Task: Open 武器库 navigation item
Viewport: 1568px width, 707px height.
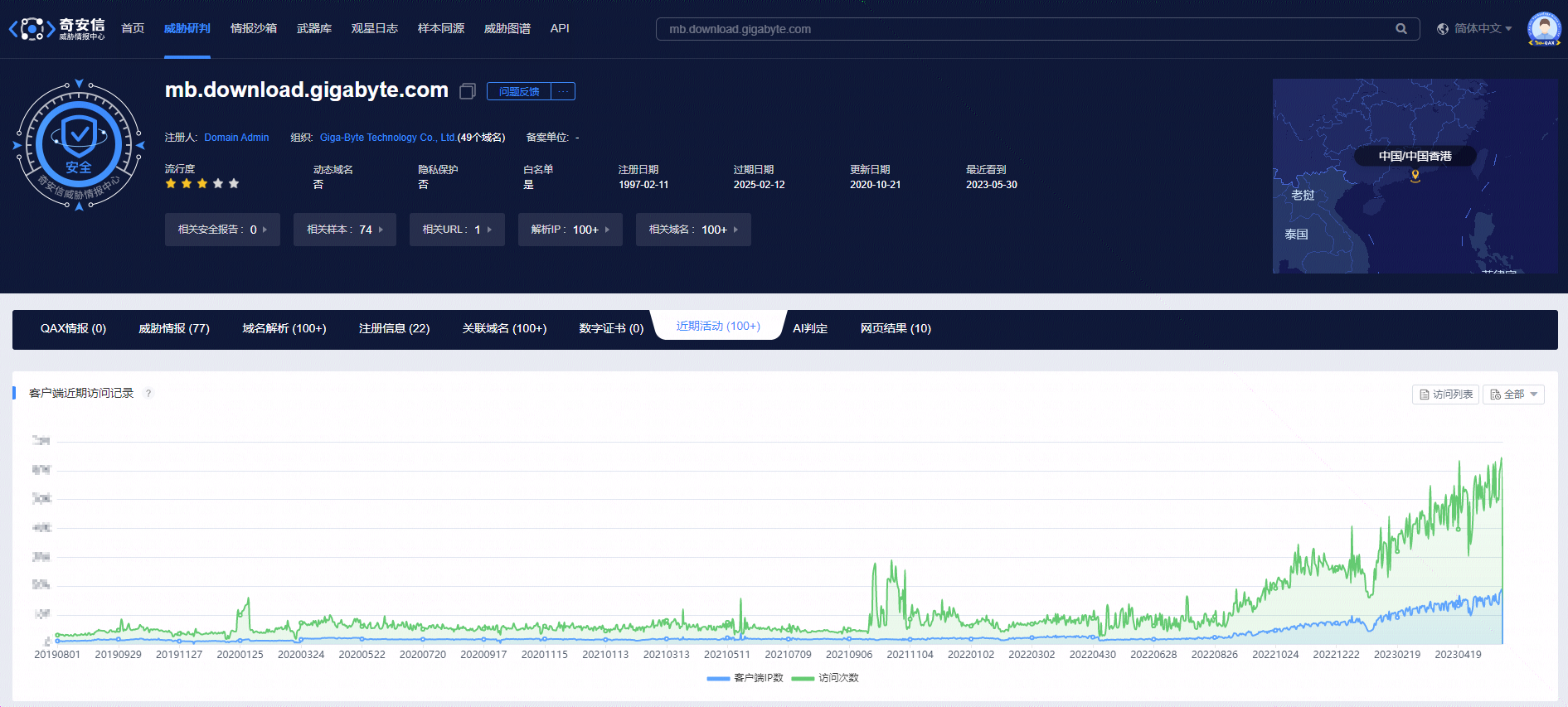Action: click(x=314, y=29)
